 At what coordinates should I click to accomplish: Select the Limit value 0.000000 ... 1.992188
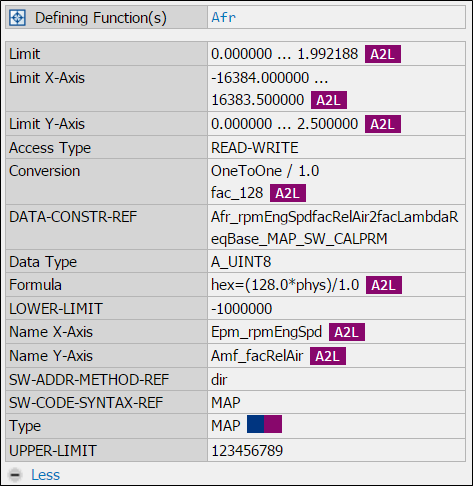(284, 54)
